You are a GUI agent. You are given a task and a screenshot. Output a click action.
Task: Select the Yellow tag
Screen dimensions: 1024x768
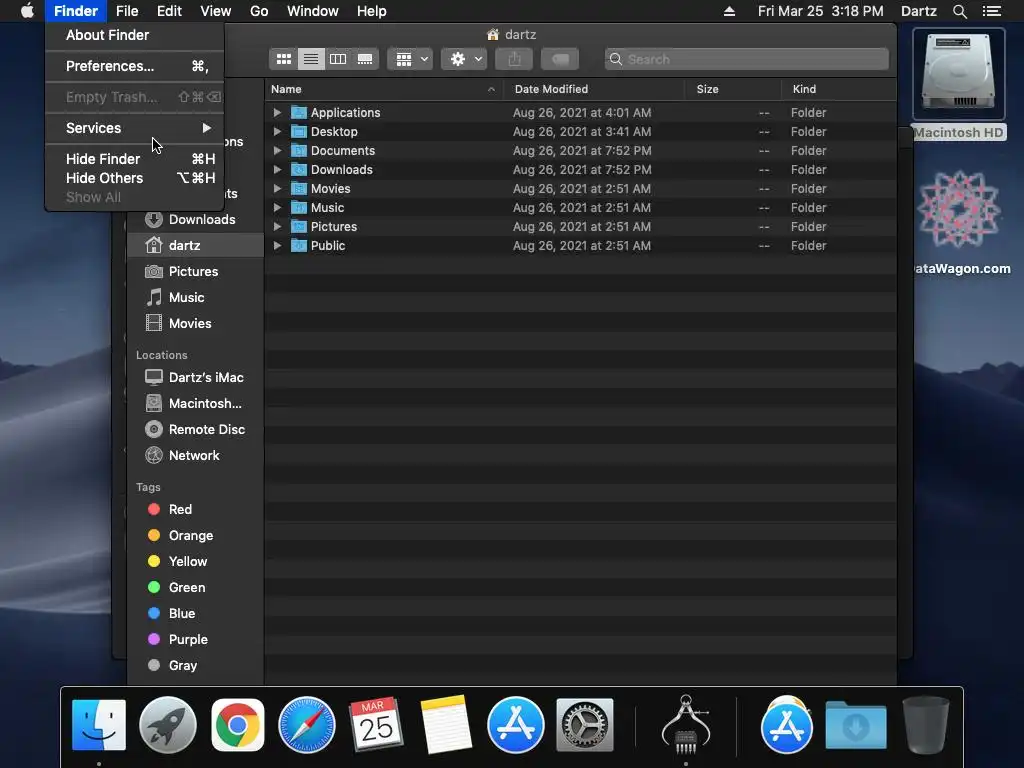pos(197,562)
